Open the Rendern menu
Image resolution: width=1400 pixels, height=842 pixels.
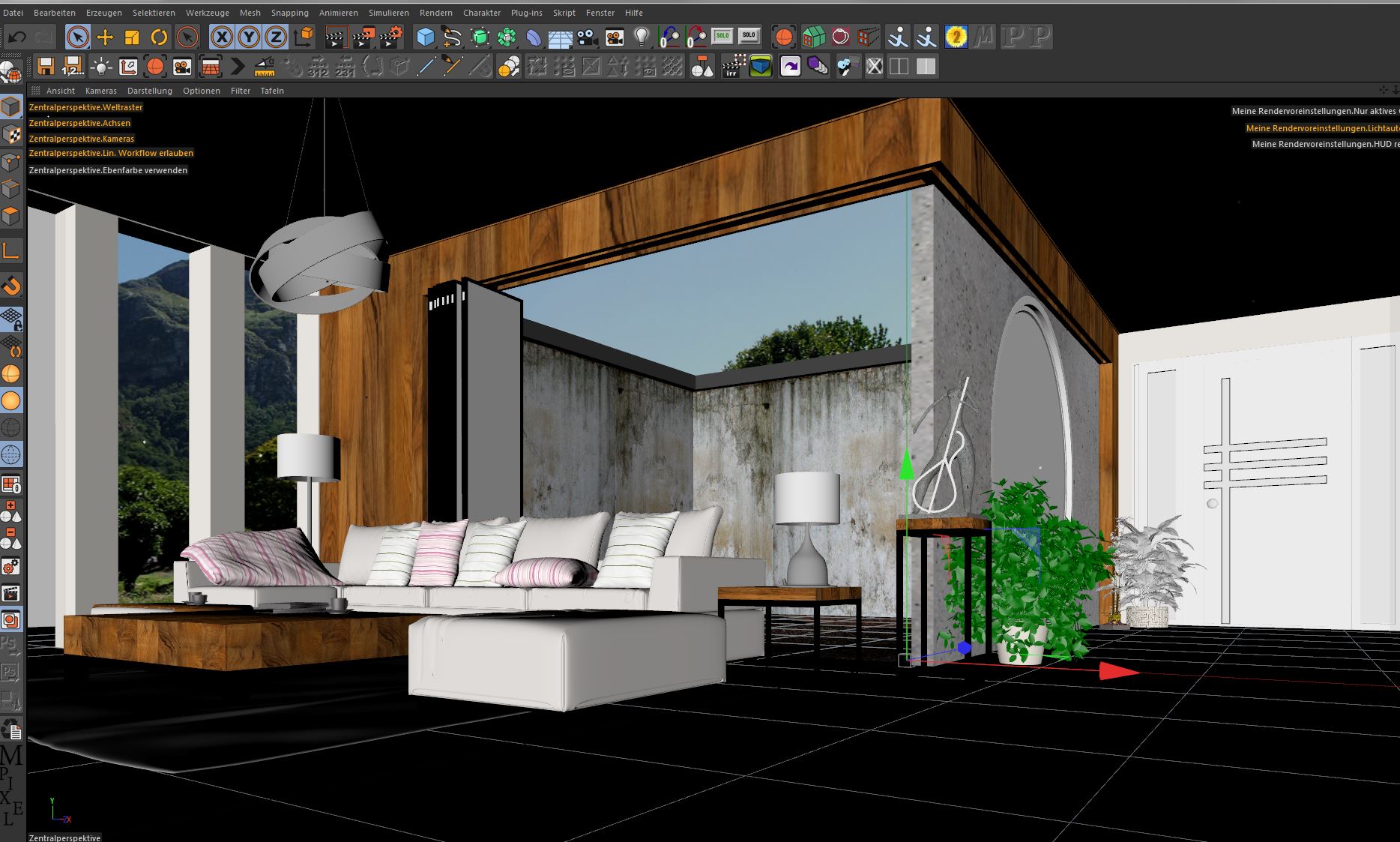[x=435, y=13]
